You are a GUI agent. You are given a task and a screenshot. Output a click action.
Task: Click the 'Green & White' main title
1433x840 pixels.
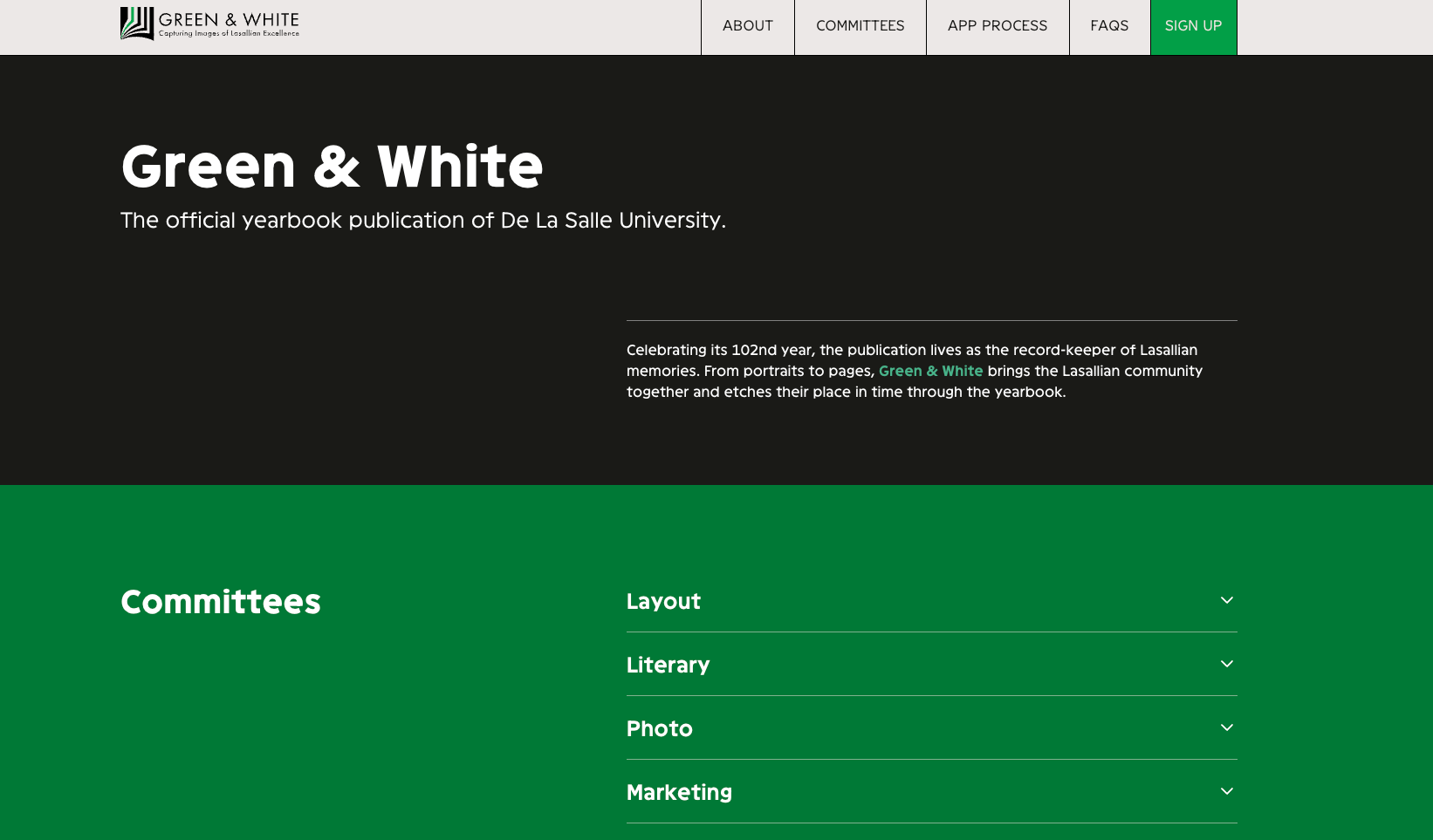pyautogui.click(x=332, y=167)
